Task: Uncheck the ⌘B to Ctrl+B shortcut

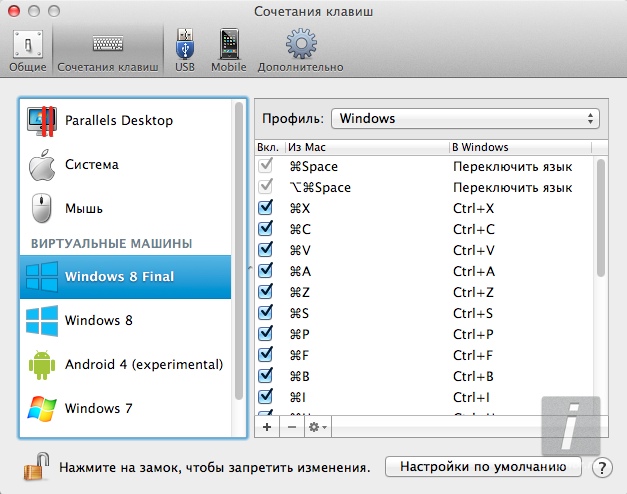Action: pyautogui.click(x=266, y=376)
